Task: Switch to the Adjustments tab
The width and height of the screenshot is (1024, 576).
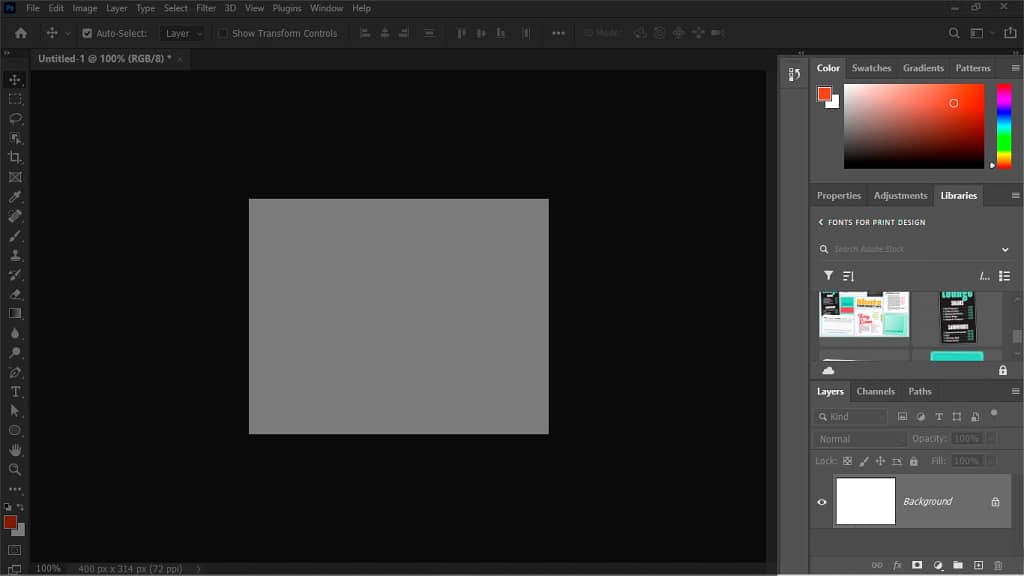Action: [x=901, y=195]
